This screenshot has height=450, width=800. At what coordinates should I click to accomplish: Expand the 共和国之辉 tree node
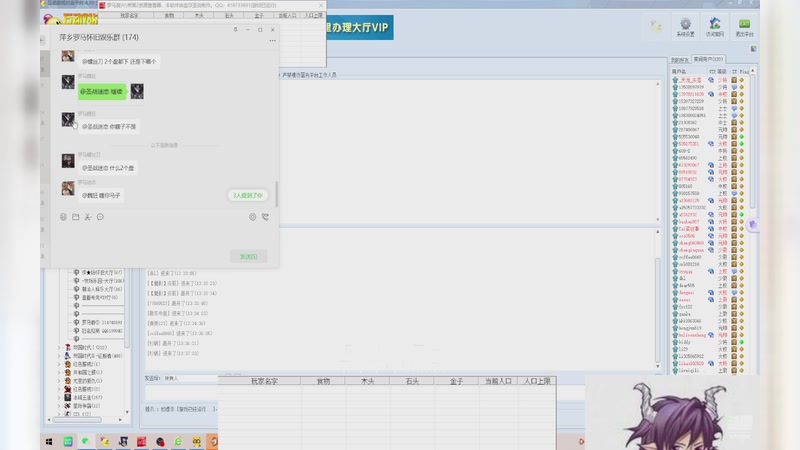point(59,372)
